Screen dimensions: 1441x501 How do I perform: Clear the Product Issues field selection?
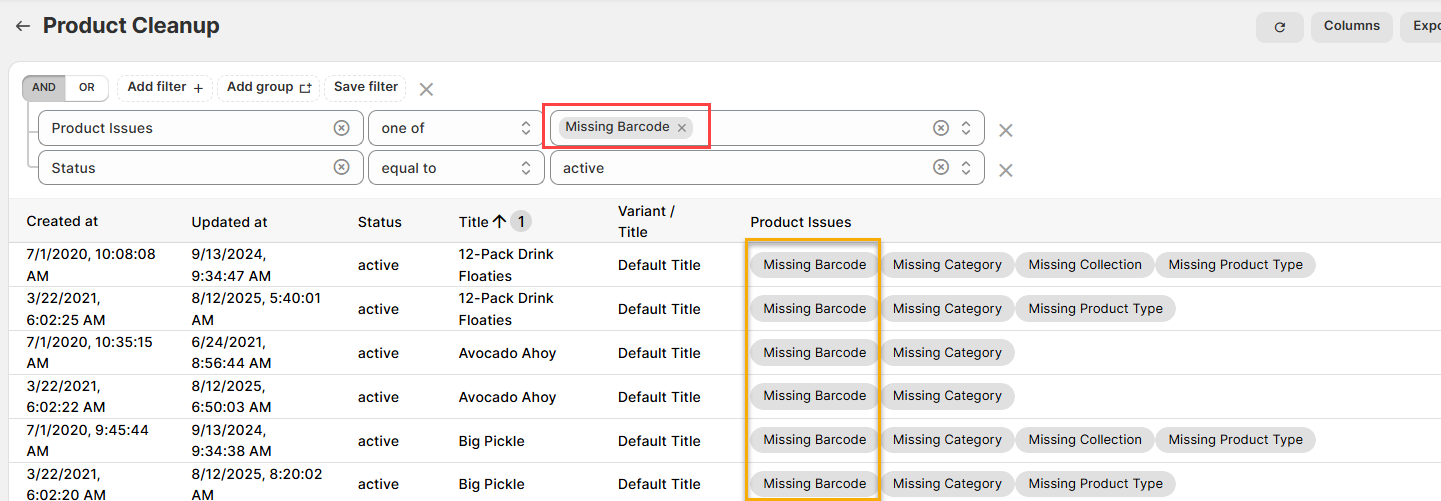click(341, 128)
